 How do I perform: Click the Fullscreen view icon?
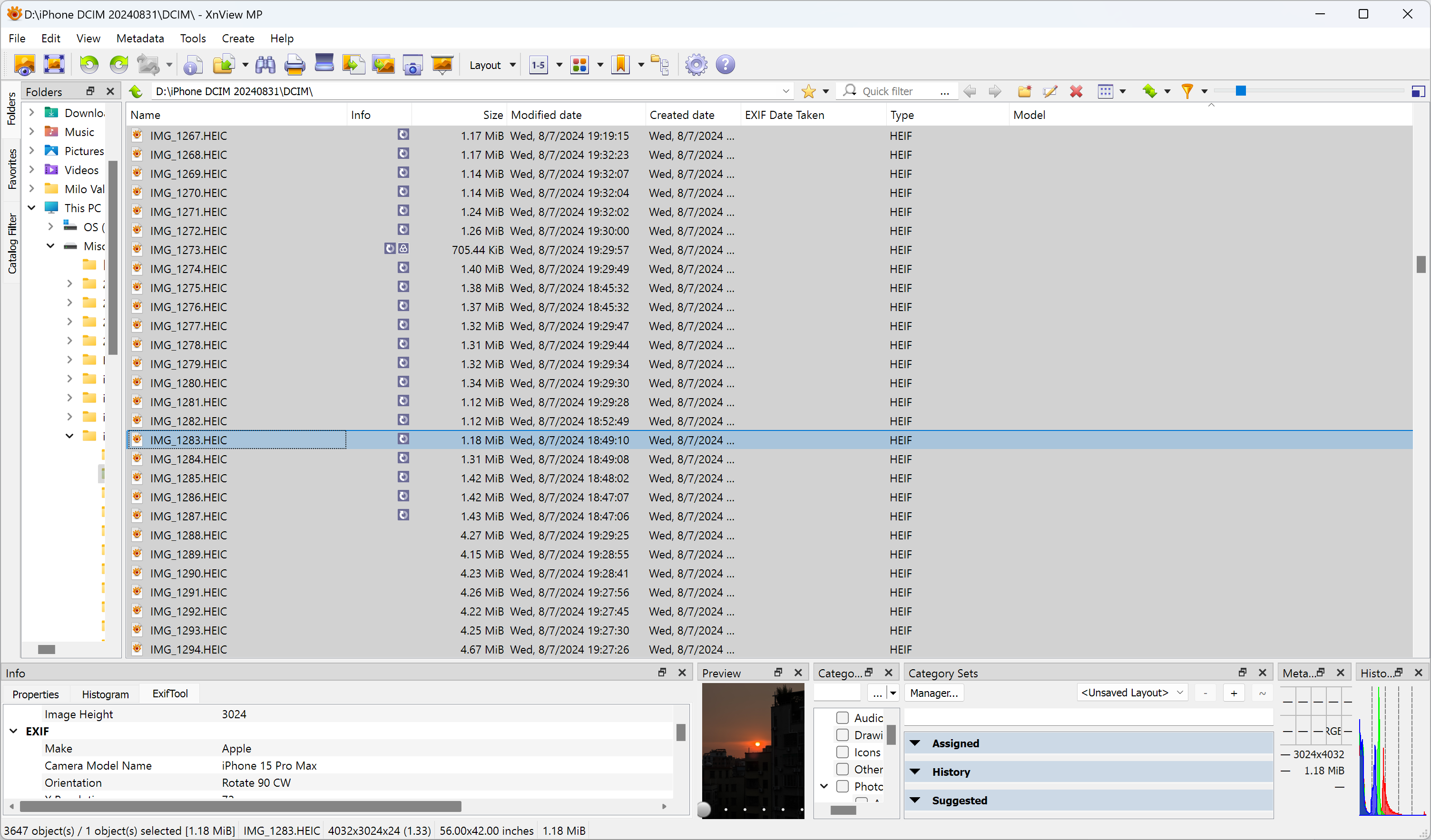[x=54, y=65]
